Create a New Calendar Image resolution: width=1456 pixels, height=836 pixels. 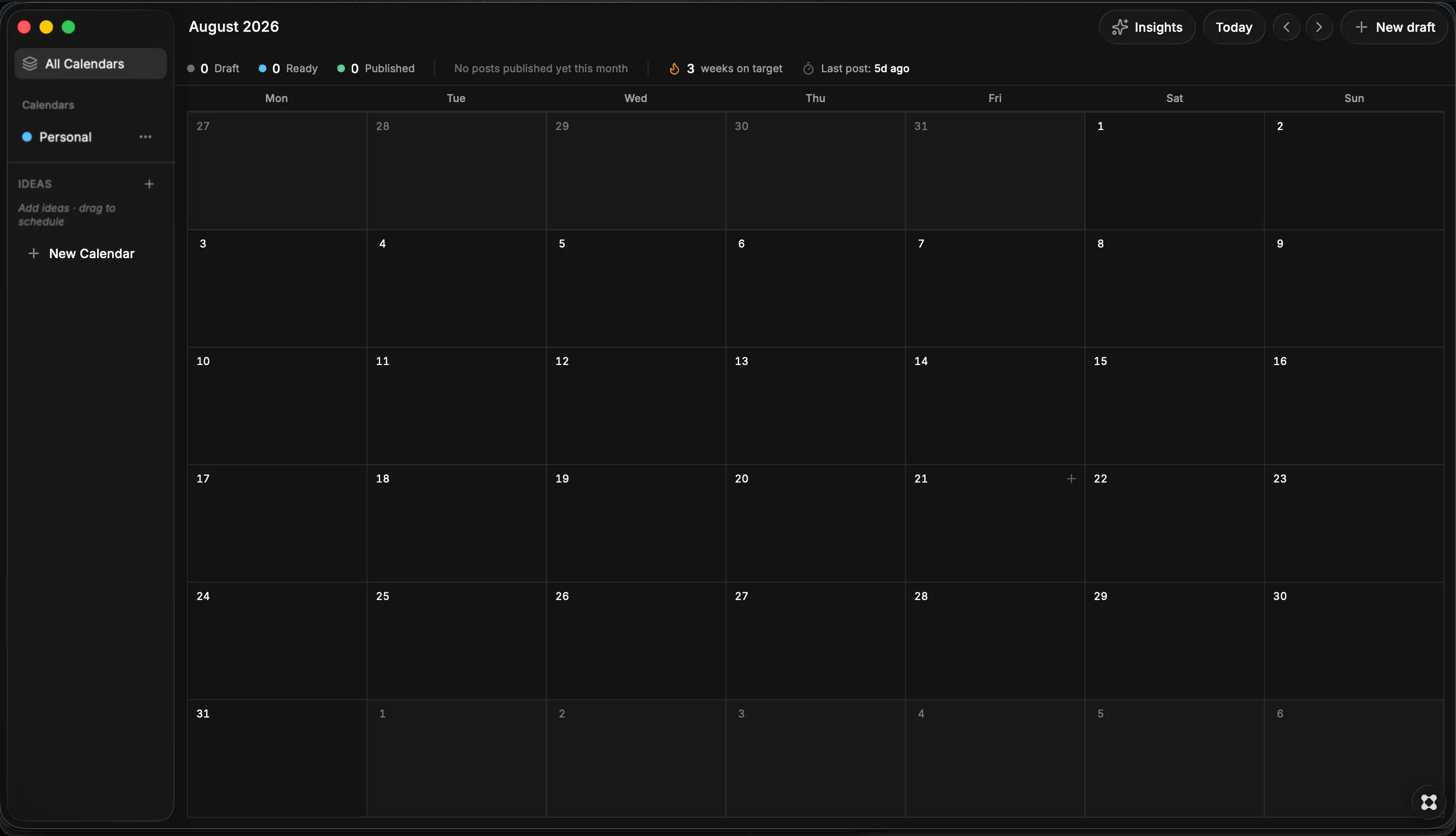pyautogui.click(x=81, y=253)
